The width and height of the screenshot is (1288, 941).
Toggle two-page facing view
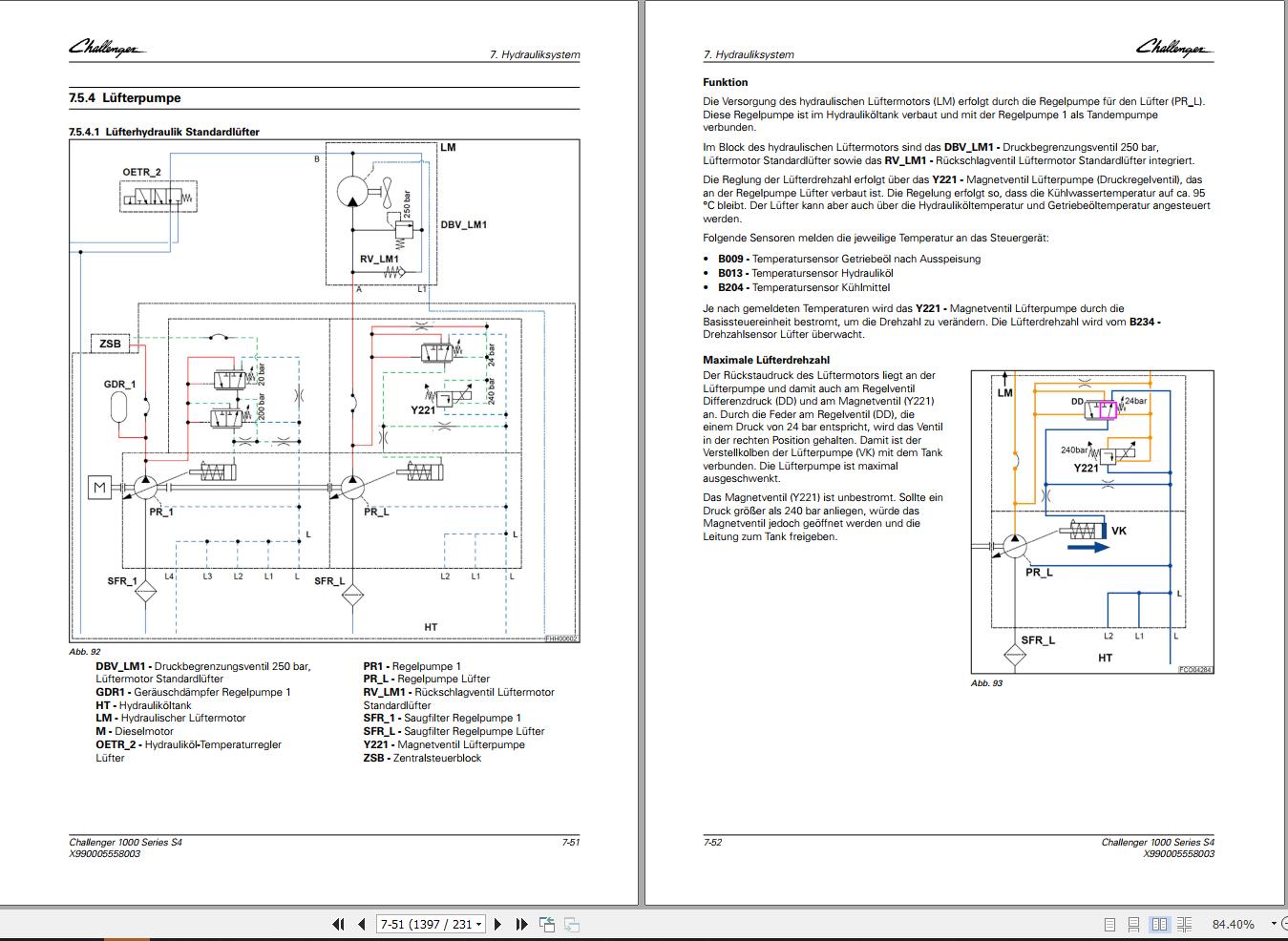1159,924
